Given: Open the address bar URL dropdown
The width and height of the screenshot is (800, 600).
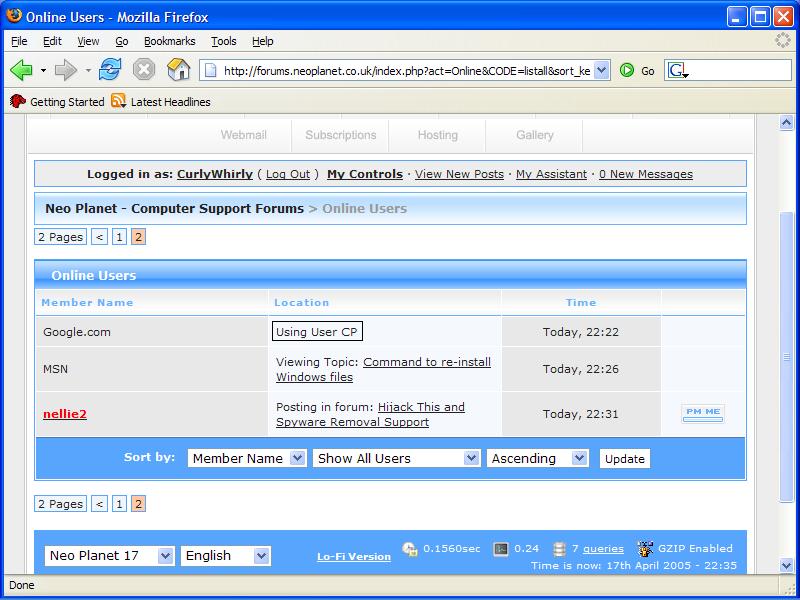Looking at the screenshot, I should pyautogui.click(x=602, y=70).
